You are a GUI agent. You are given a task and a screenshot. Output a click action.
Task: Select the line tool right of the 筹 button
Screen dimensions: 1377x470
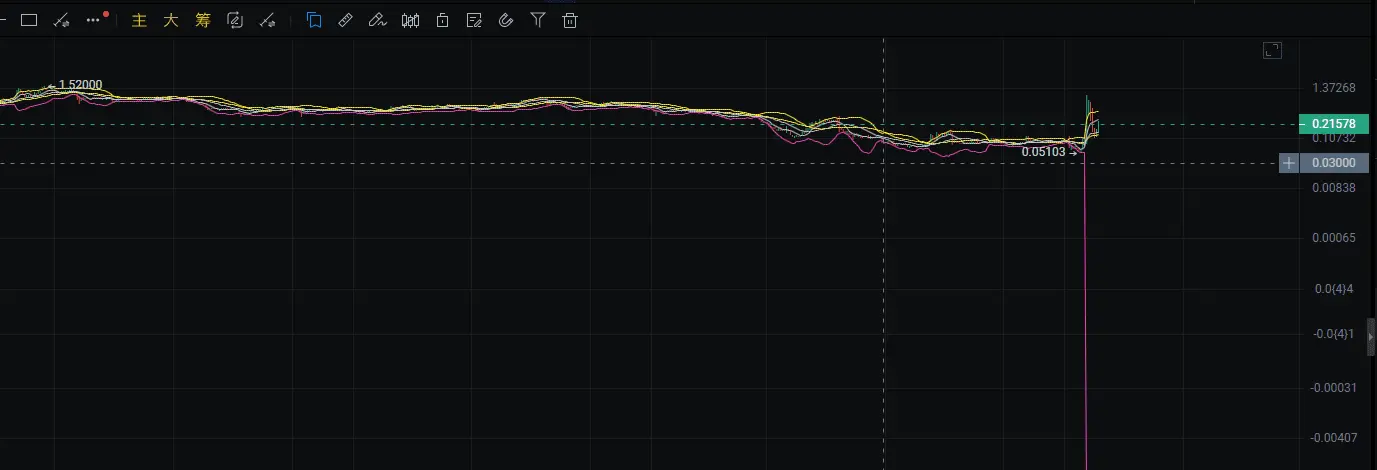[x=267, y=20]
